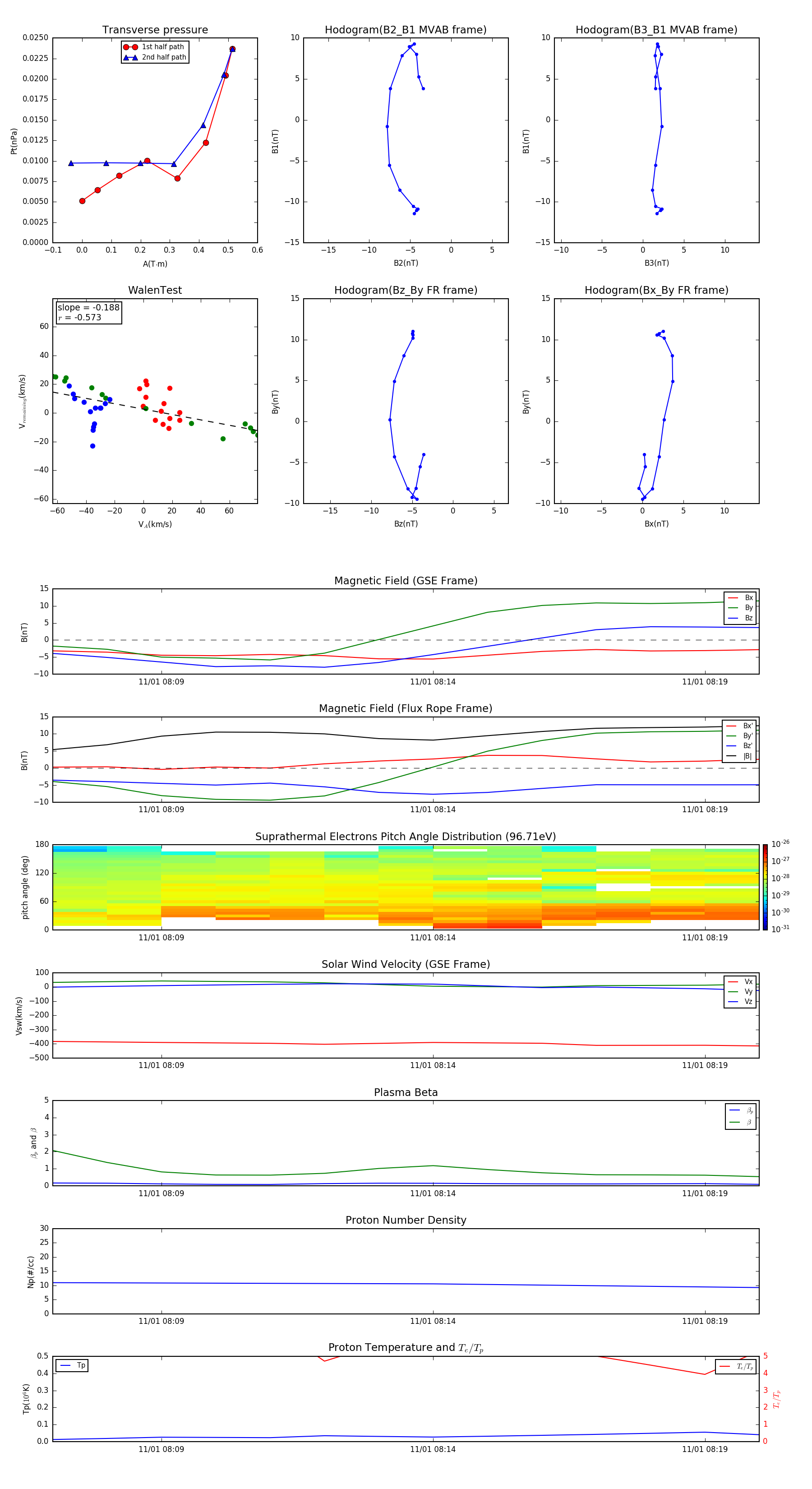Click the '10^-26' colorbar tick label
The width and height of the screenshot is (812, 1489).
click(780, 844)
